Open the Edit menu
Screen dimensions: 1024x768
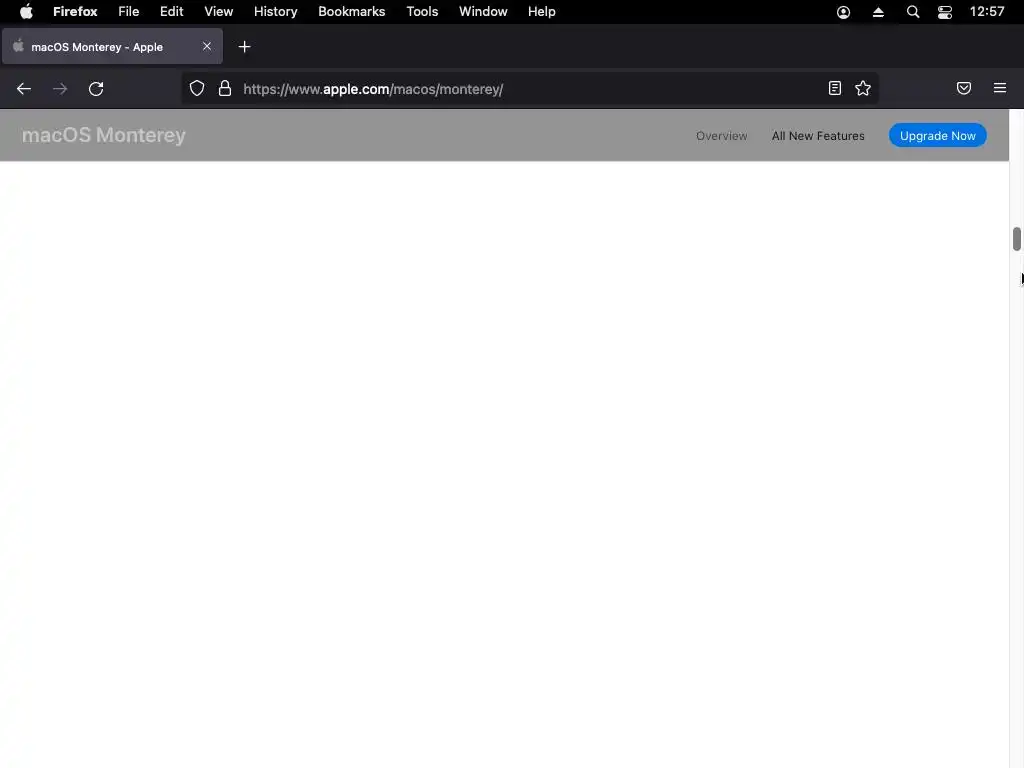pyautogui.click(x=172, y=12)
